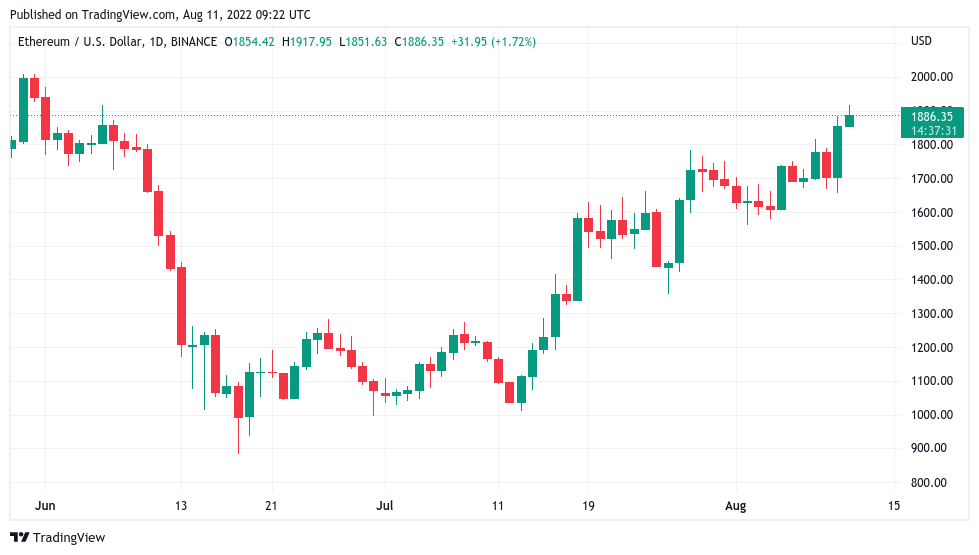
Task: Click the TradingView logo icon
Action: tap(19, 537)
